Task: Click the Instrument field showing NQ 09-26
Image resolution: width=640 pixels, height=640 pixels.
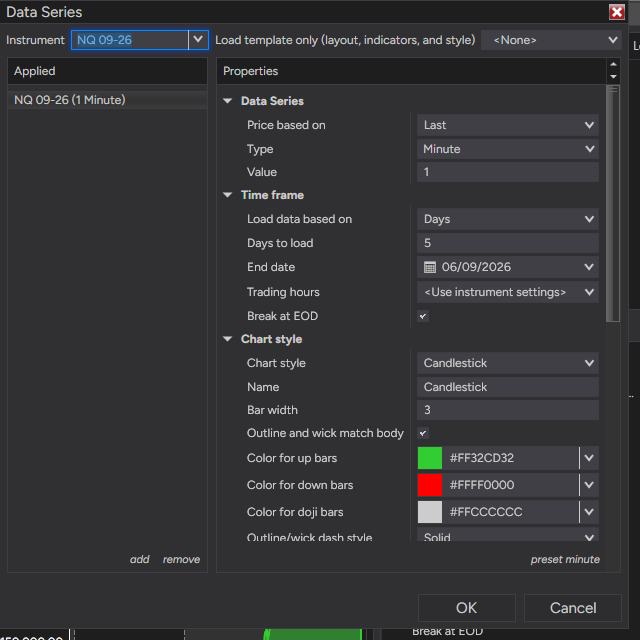Action: (130, 40)
